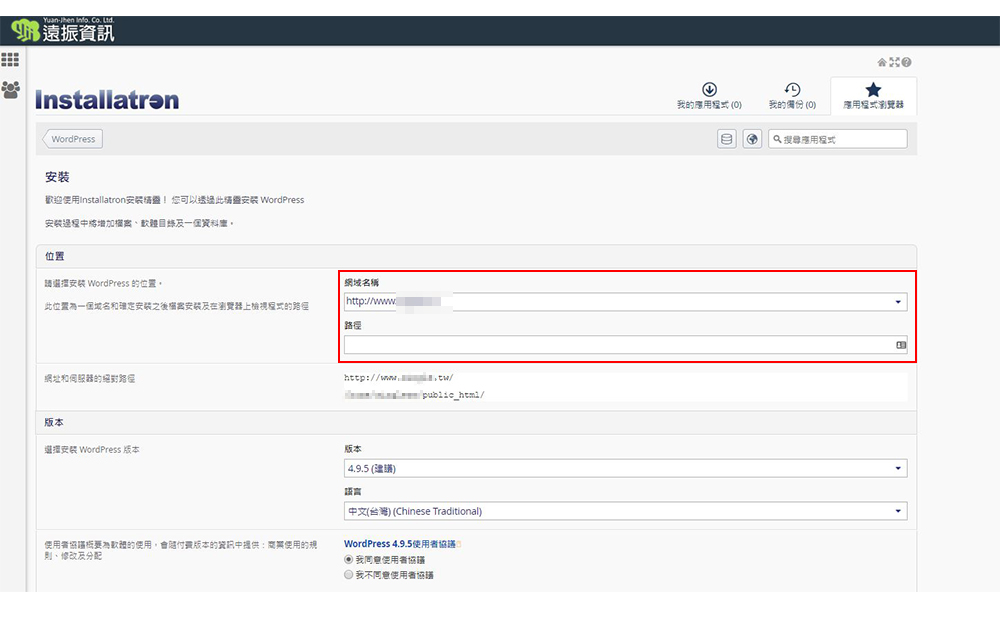Toggle fullscreen with the expand arrows icon

point(894,62)
